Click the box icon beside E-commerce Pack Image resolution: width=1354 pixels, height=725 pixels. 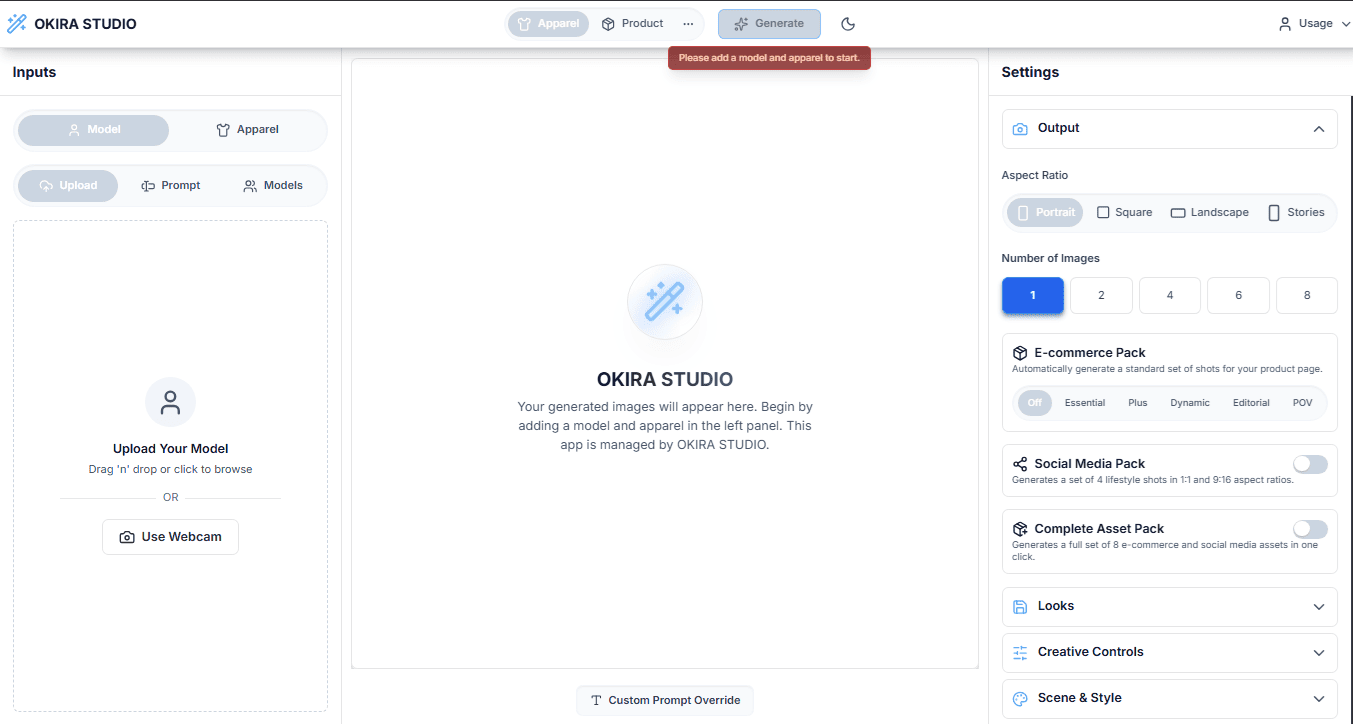(x=1020, y=353)
